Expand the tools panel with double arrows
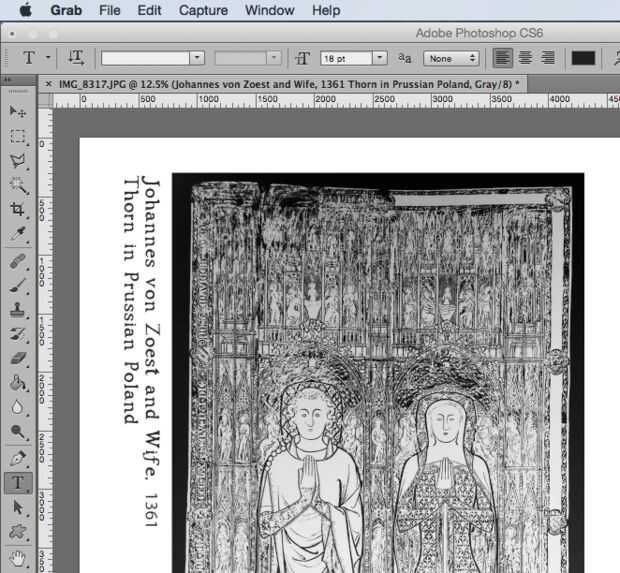 pyautogui.click(x=8, y=79)
